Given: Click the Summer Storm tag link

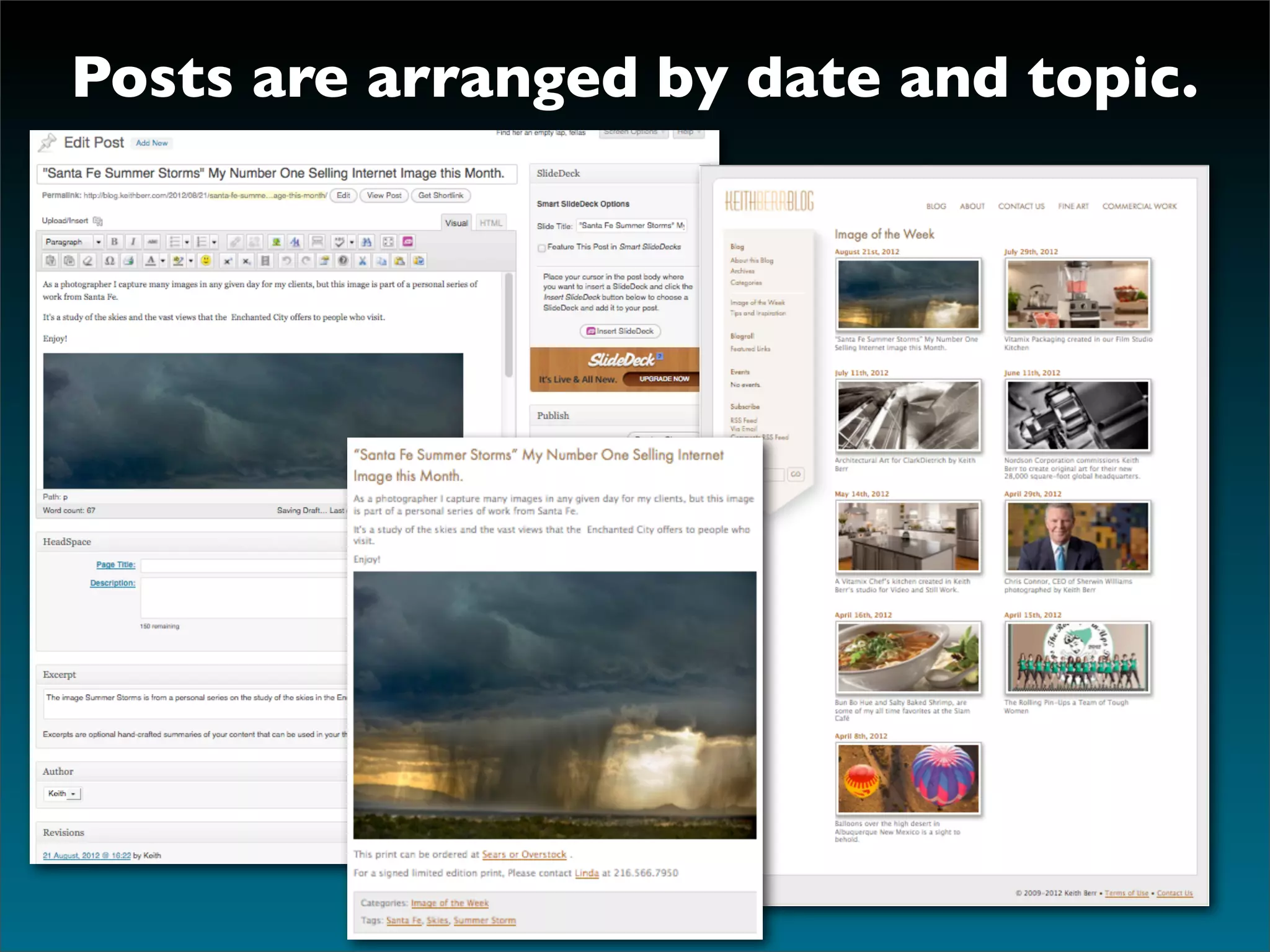Looking at the screenshot, I should click(484, 920).
